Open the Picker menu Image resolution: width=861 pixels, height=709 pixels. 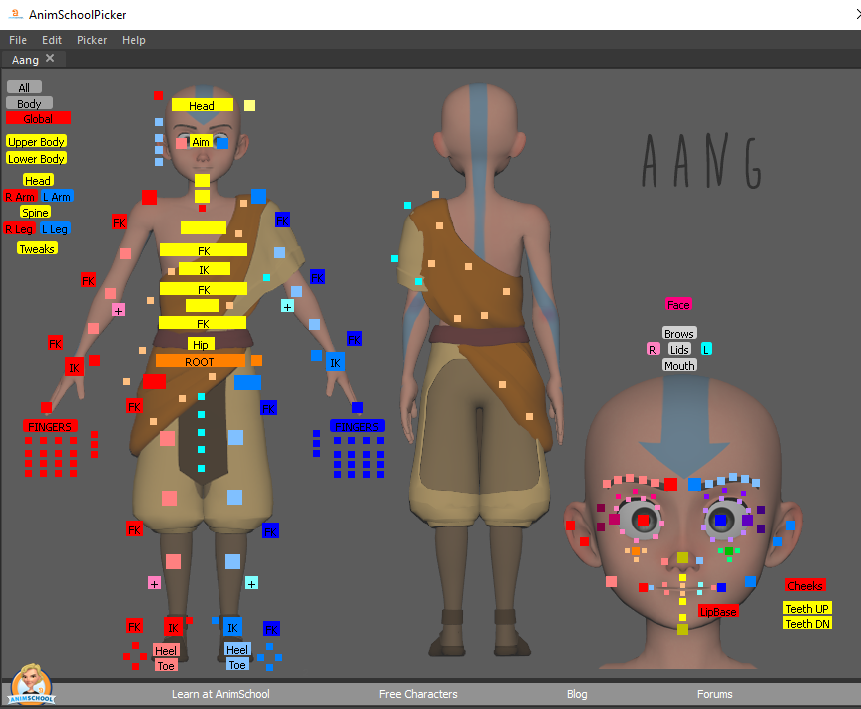point(92,40)
